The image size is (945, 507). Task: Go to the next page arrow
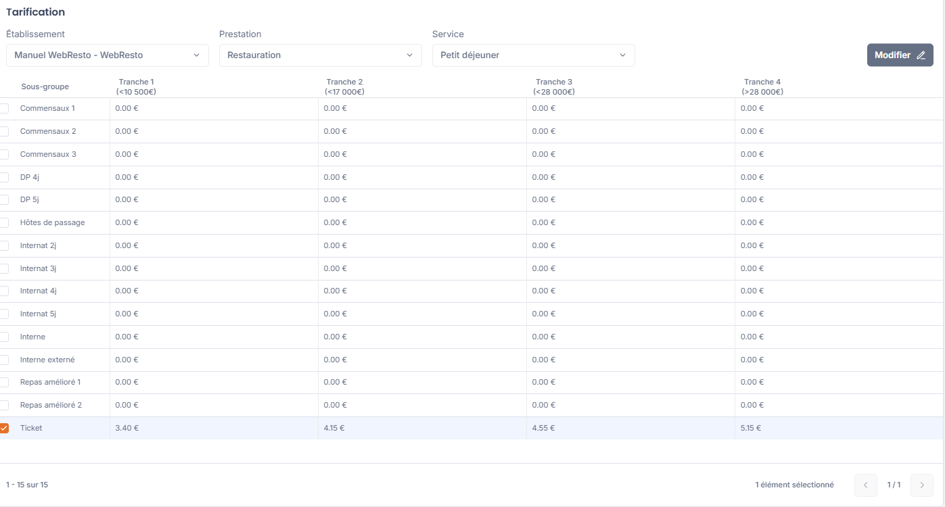coord(921,485)
